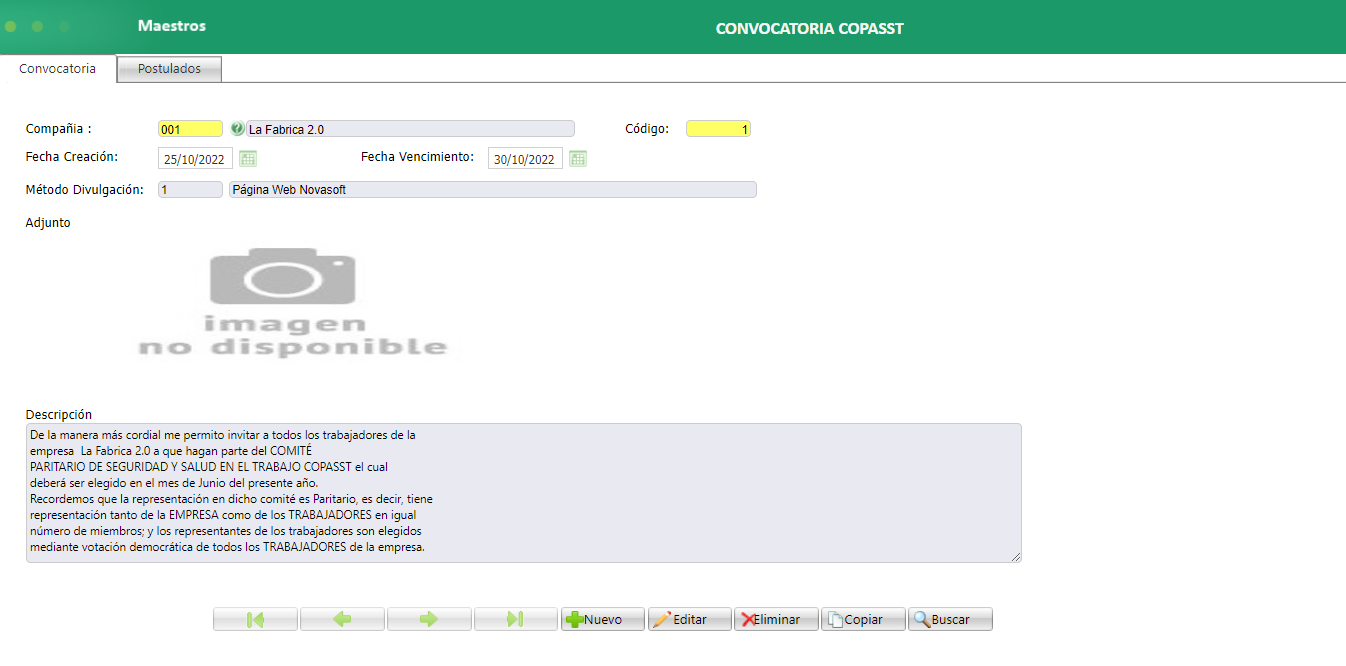The image size is (1346, 666).
Task: Jump to the last record arrow icon
Action: click(x=516, y=618)
